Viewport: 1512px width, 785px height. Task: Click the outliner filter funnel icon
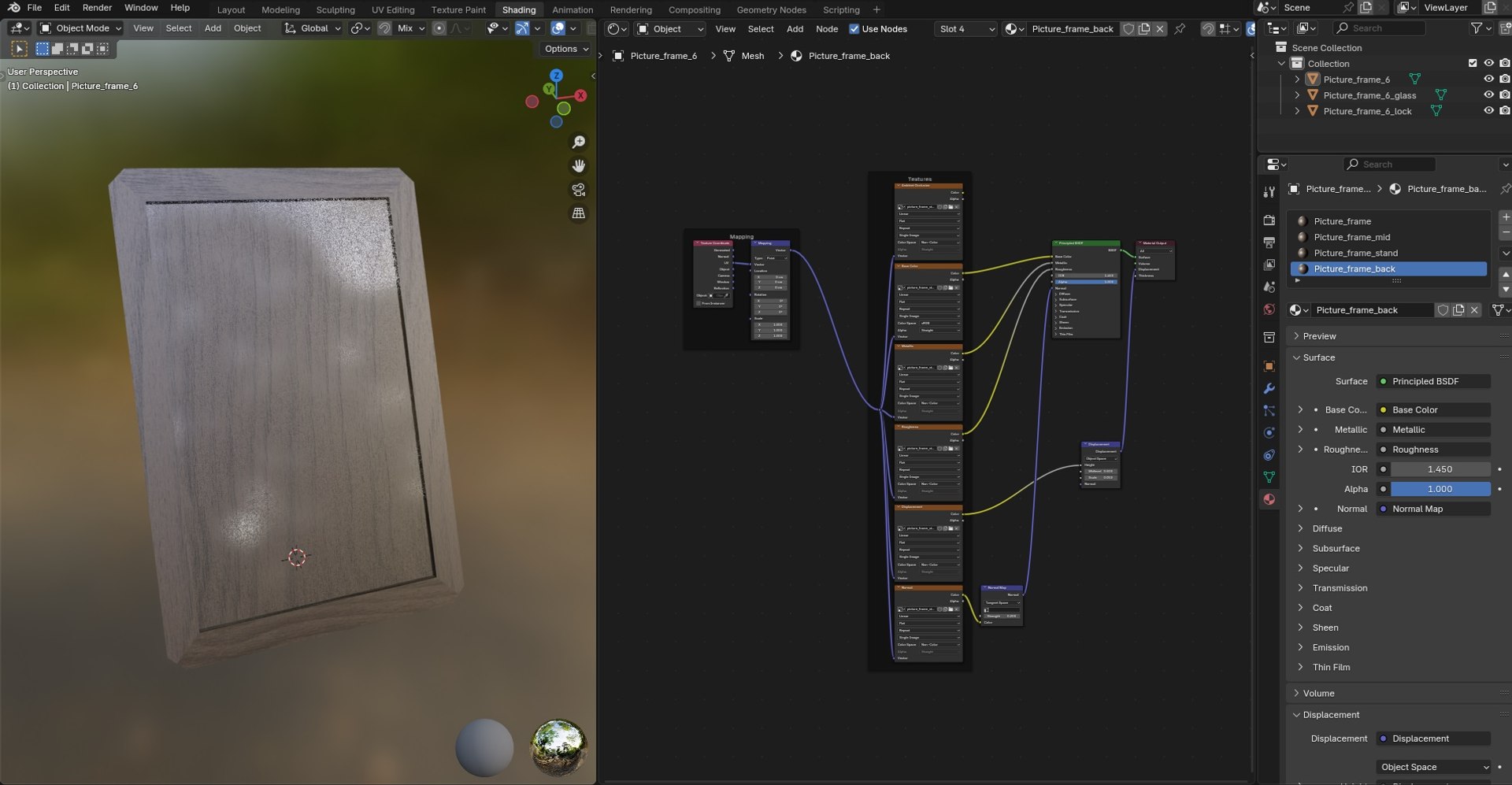pos(1477,28)
